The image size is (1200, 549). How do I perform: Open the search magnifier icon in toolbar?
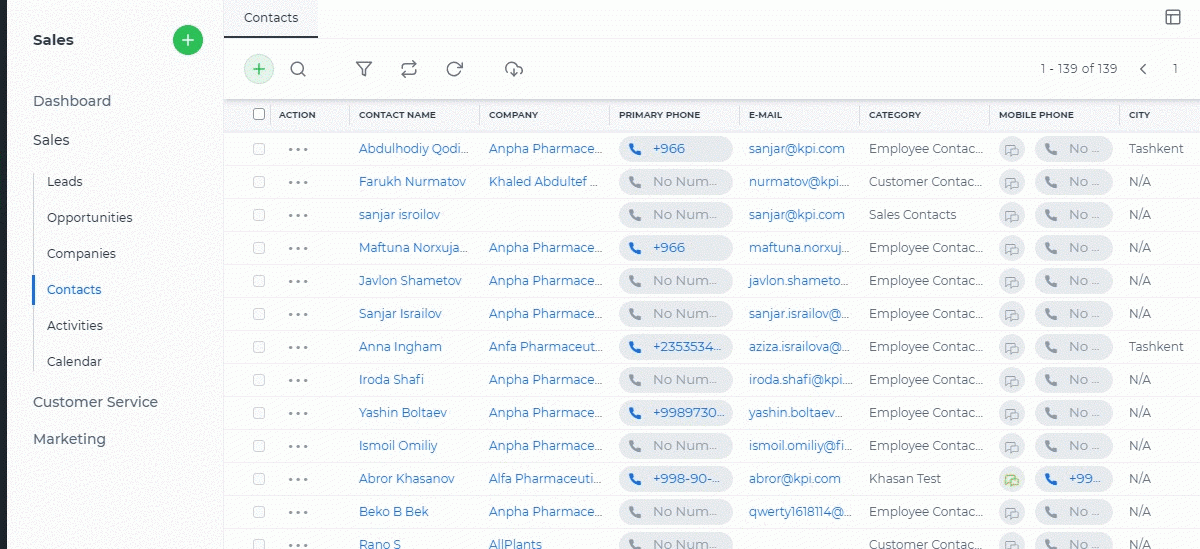(x=298, y=69)
